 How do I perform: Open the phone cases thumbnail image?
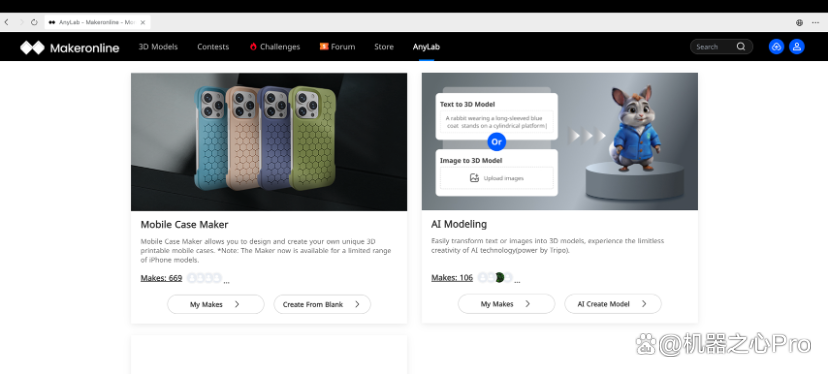point(269,142)
